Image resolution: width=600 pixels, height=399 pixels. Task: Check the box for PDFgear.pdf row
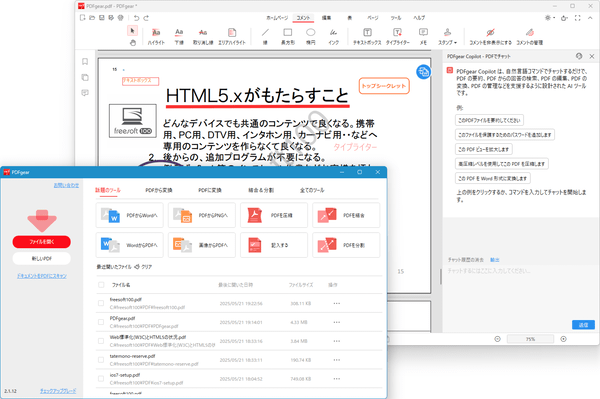click(x=101, y=322)
